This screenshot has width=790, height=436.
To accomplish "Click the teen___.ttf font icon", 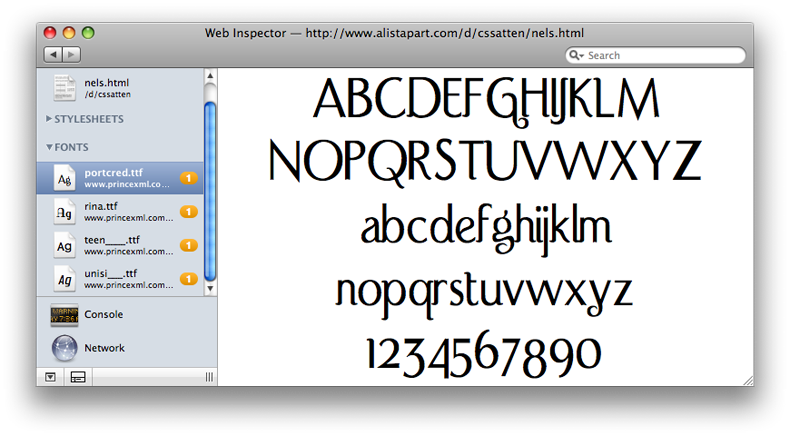I will click(x=65, y=245).
